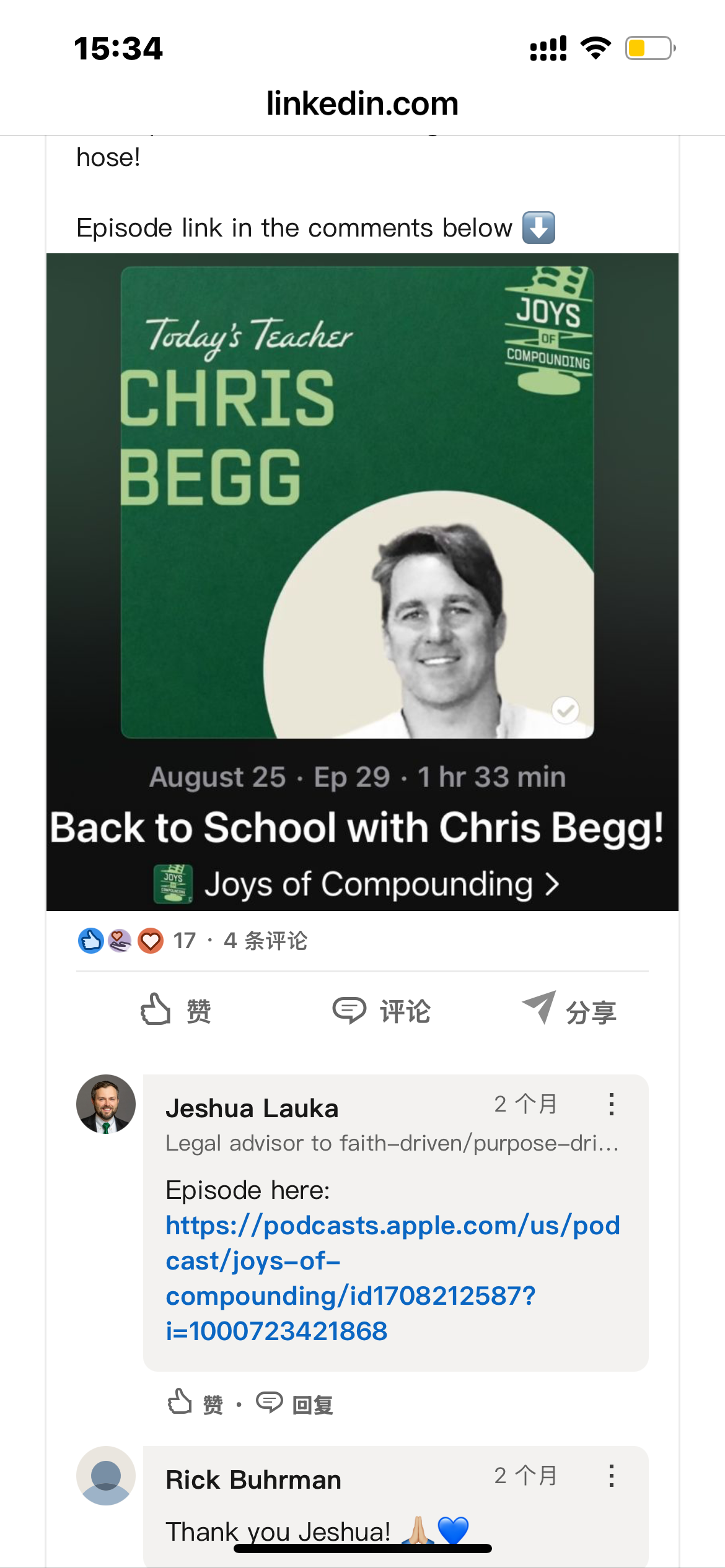The height and width of the screenshot is (1568, 725).
Task: Tap the battery status indicator
Action: [x=650, y=48]
